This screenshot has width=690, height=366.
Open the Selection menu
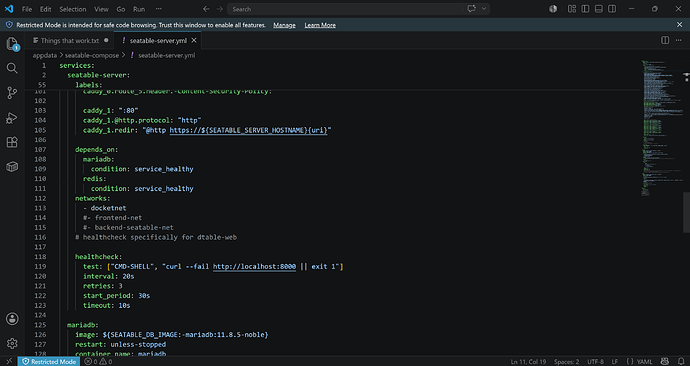(x=73, y=9)
